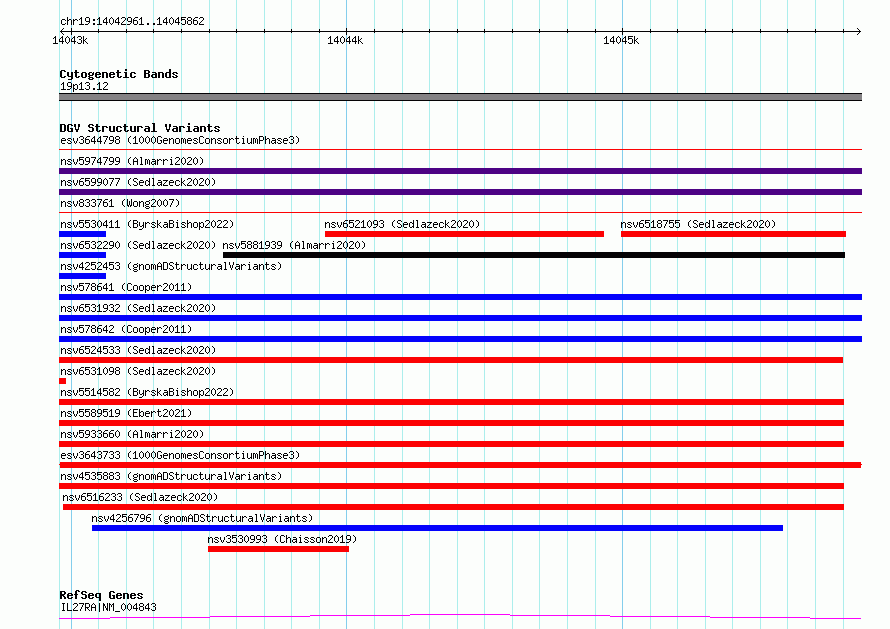This screenshot has width=890, height=629.
Task: Select variant nsv578641 (Cooper2011)
Action: [126, 287]
